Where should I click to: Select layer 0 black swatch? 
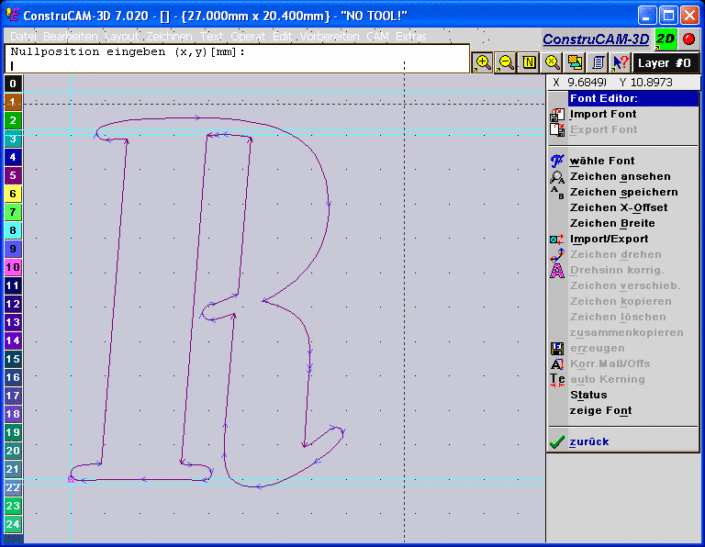click(x=13, y=84)
